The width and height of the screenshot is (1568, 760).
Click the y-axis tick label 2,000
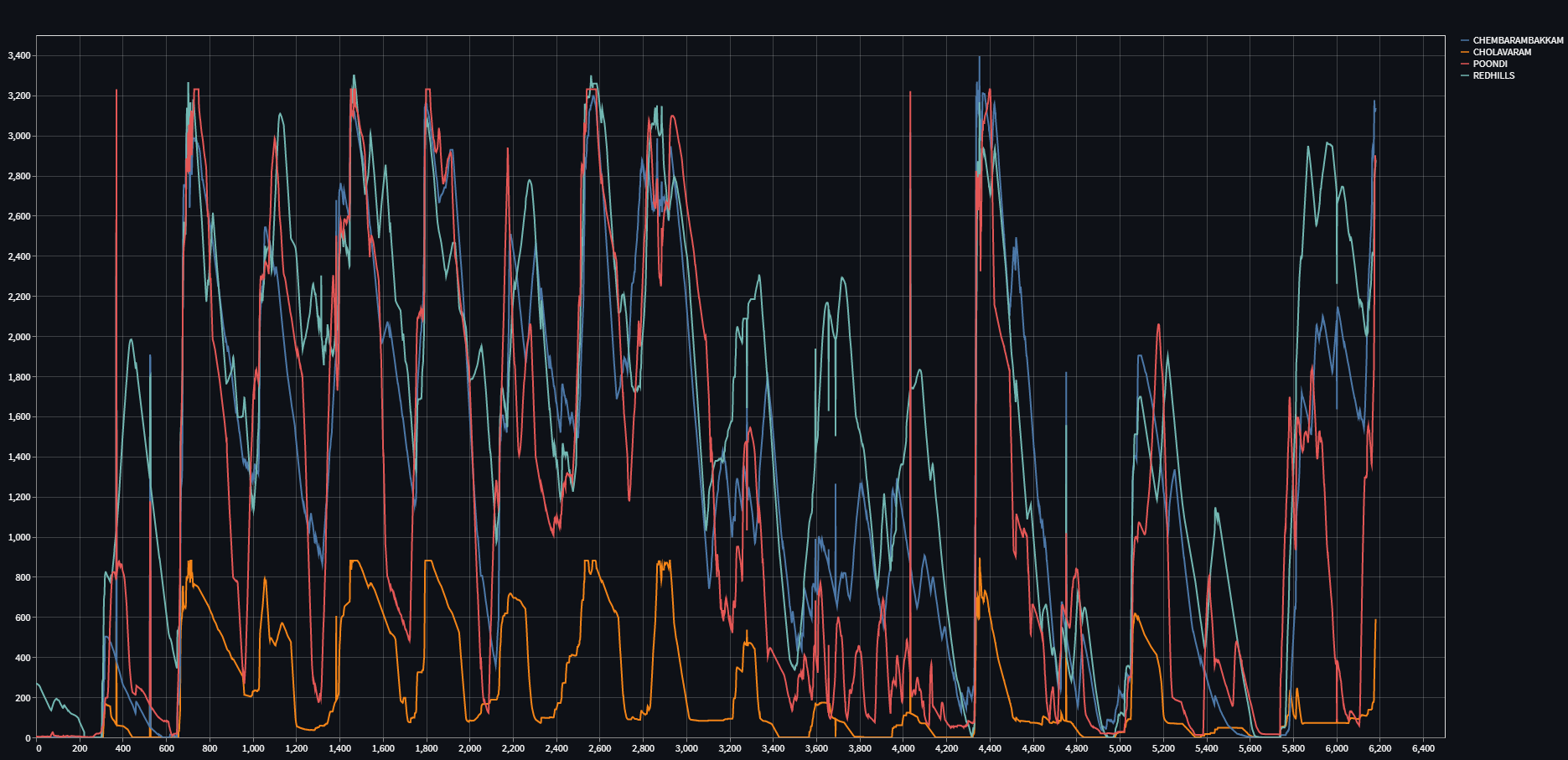19,337
